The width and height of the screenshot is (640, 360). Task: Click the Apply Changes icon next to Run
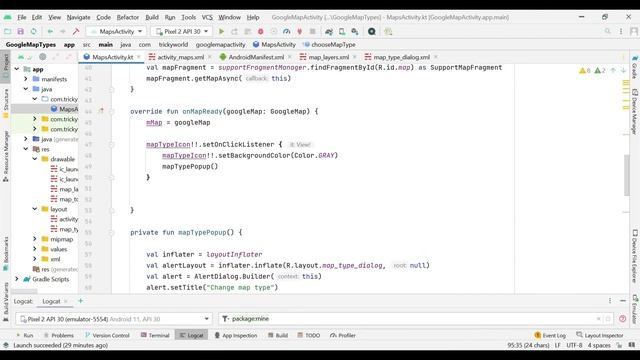(x=234, y=31)
